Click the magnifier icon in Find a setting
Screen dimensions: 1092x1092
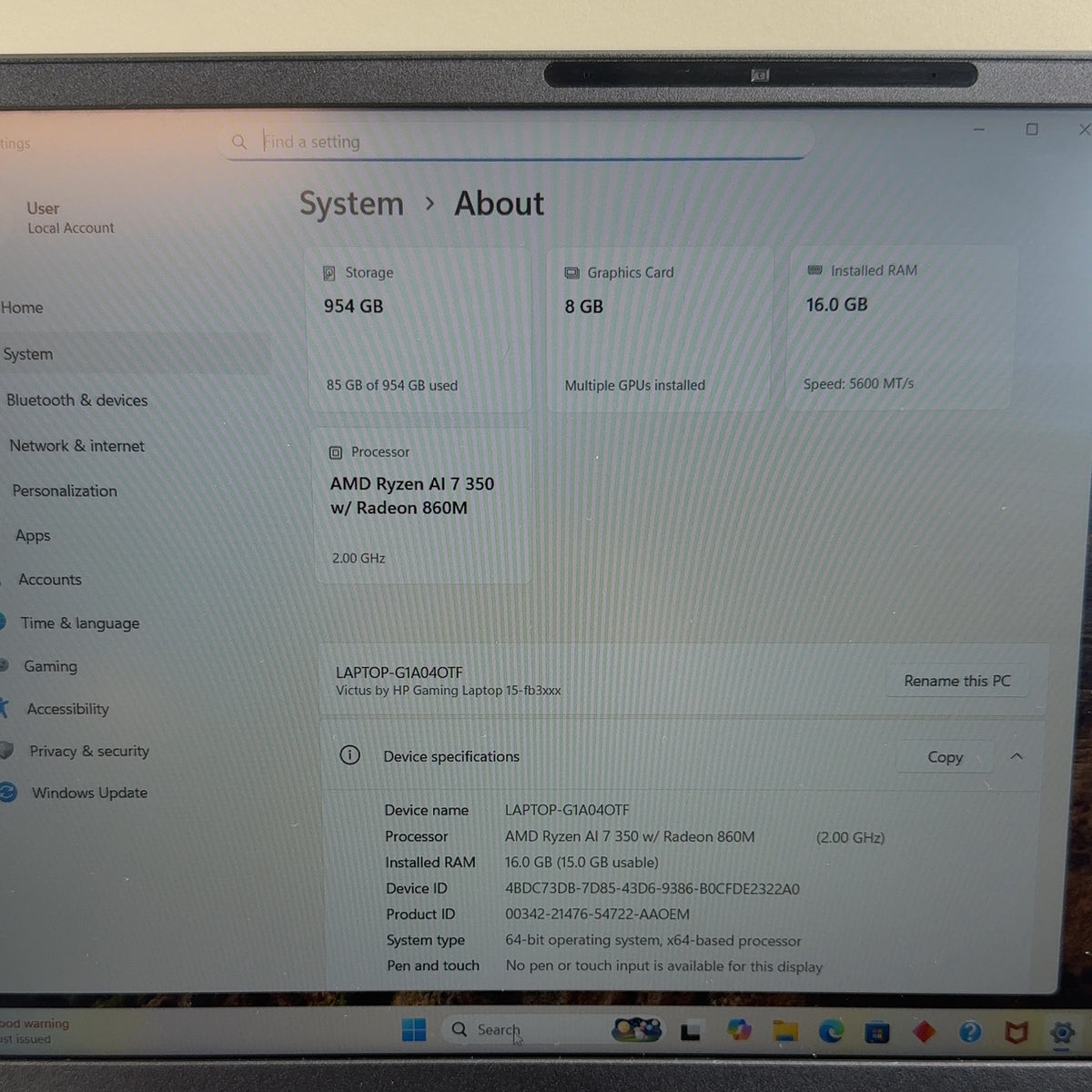(x=239, y=142)
